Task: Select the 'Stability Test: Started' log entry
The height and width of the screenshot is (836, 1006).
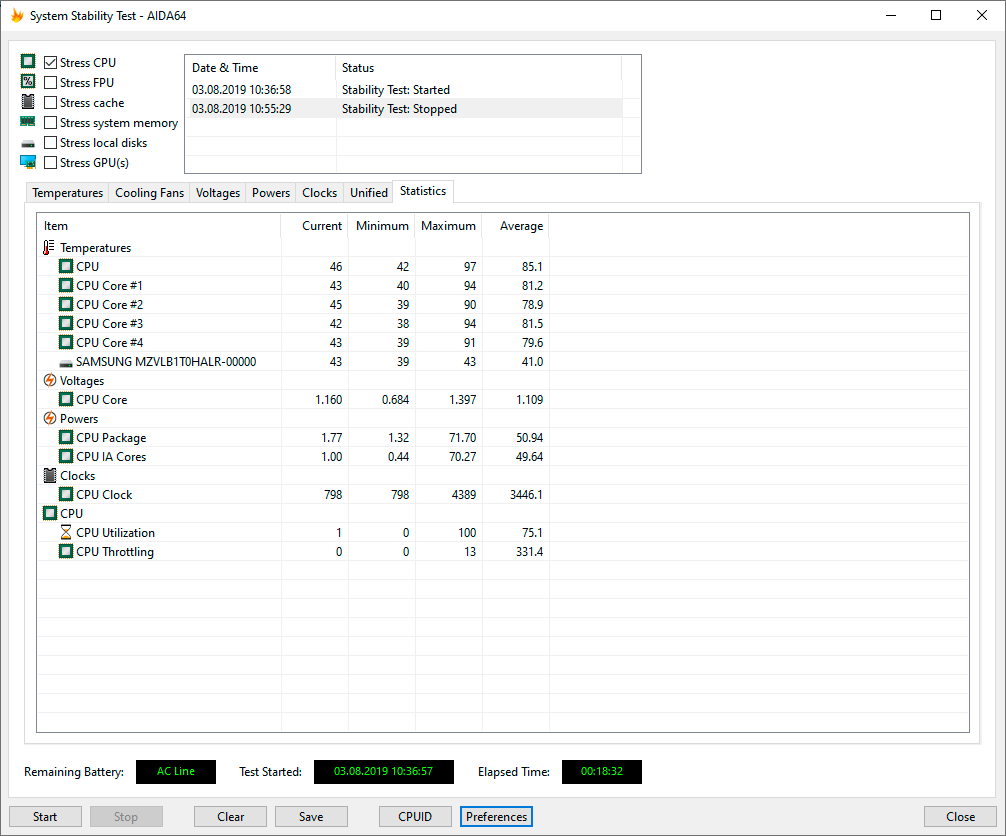Action: 404,90
